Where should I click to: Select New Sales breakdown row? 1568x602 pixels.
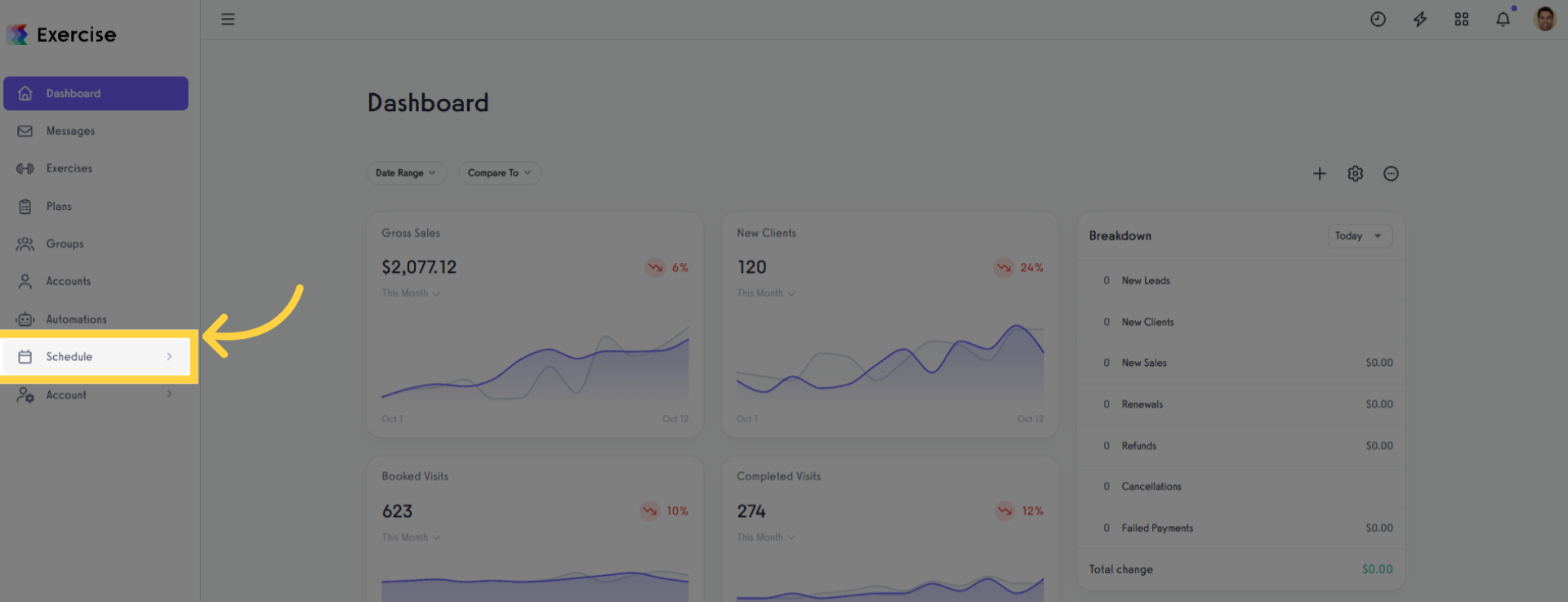(1241, 363)
